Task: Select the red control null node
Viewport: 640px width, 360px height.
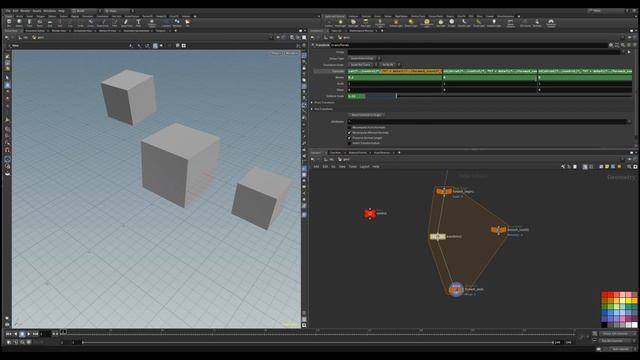Action: point(370,213)
